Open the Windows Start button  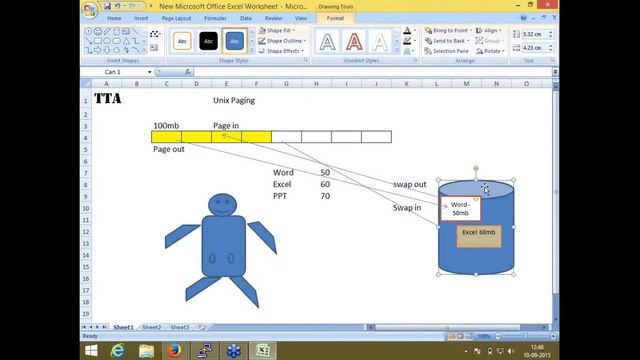[x=91, y=351]
